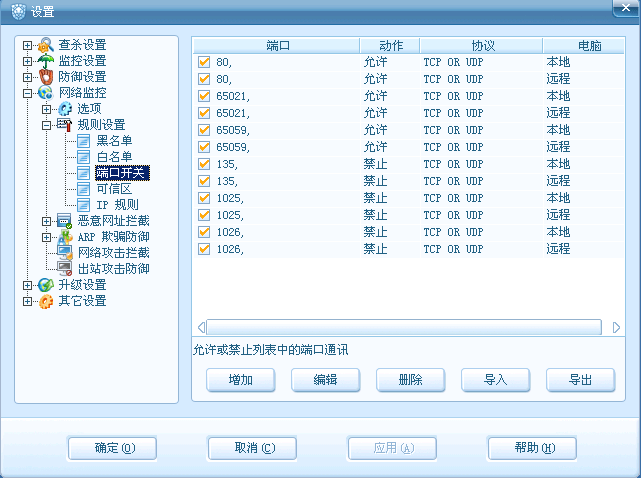Expand the 选项 subnode
The image size is (641, 478).
pos(47,109)
